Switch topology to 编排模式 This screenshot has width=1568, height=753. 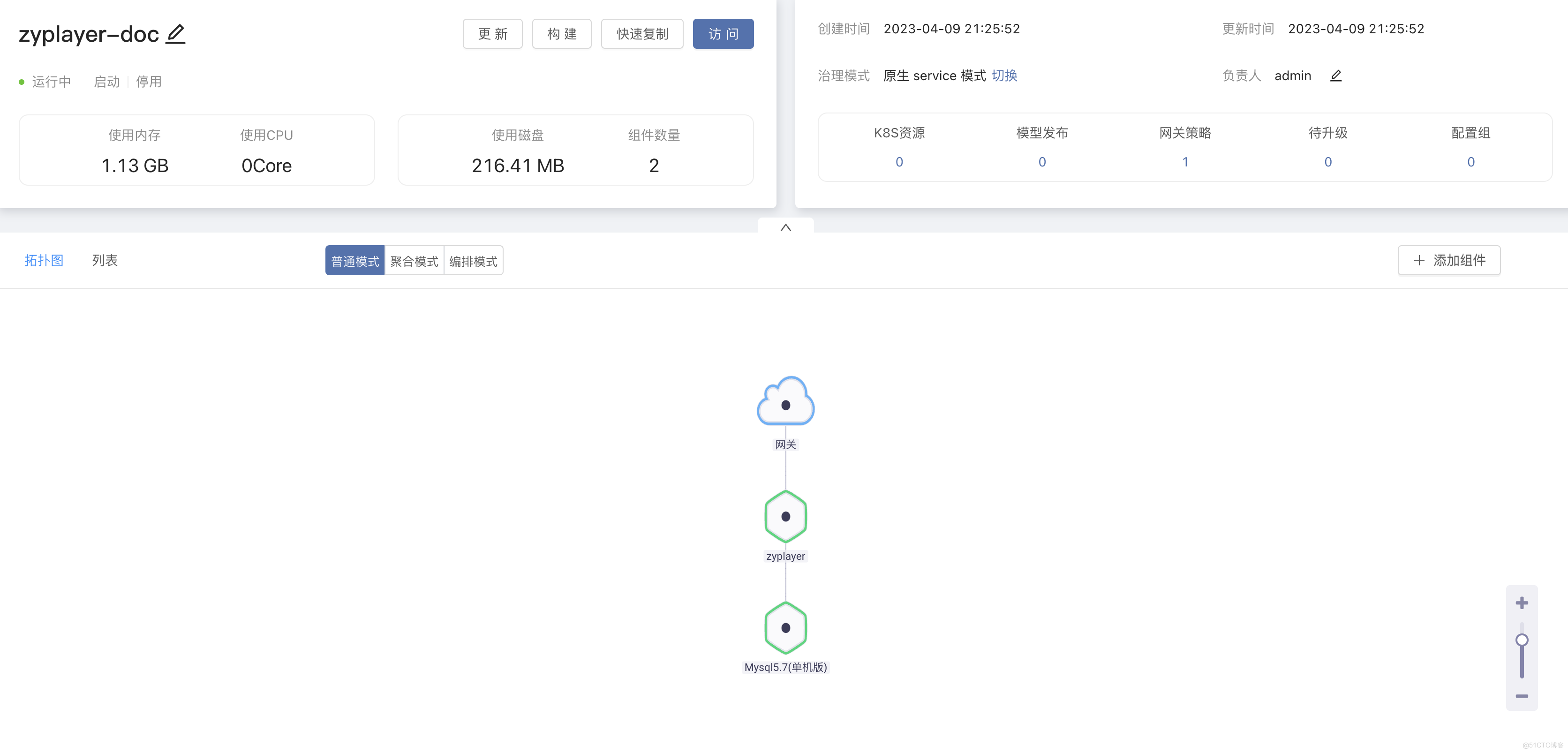pyautogui.click(x=473, y=261)
